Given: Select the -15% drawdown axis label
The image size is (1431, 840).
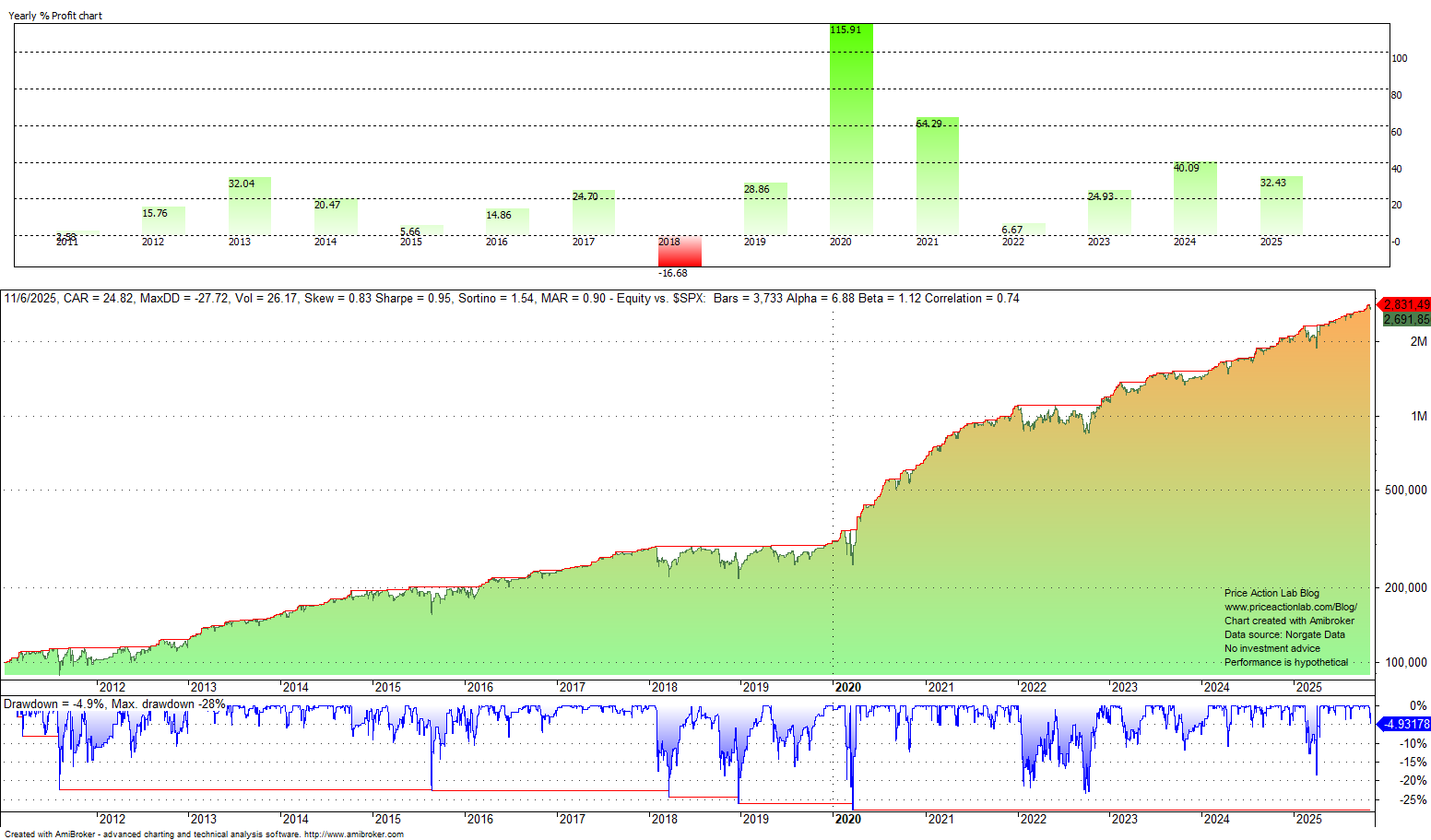Looking at the screenshot, I should (x=1413, y=763).
